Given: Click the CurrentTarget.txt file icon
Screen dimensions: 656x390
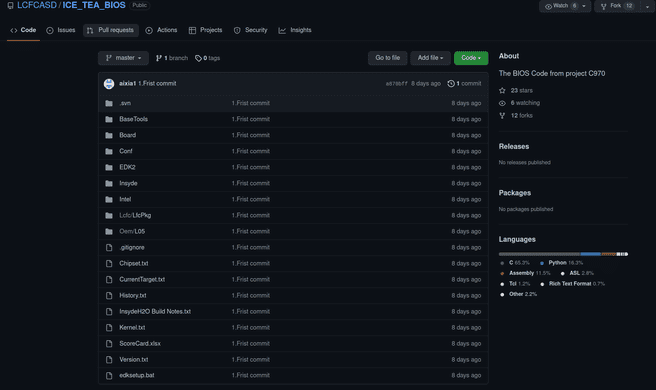Looking at the screenshot, I should [109, 280].
